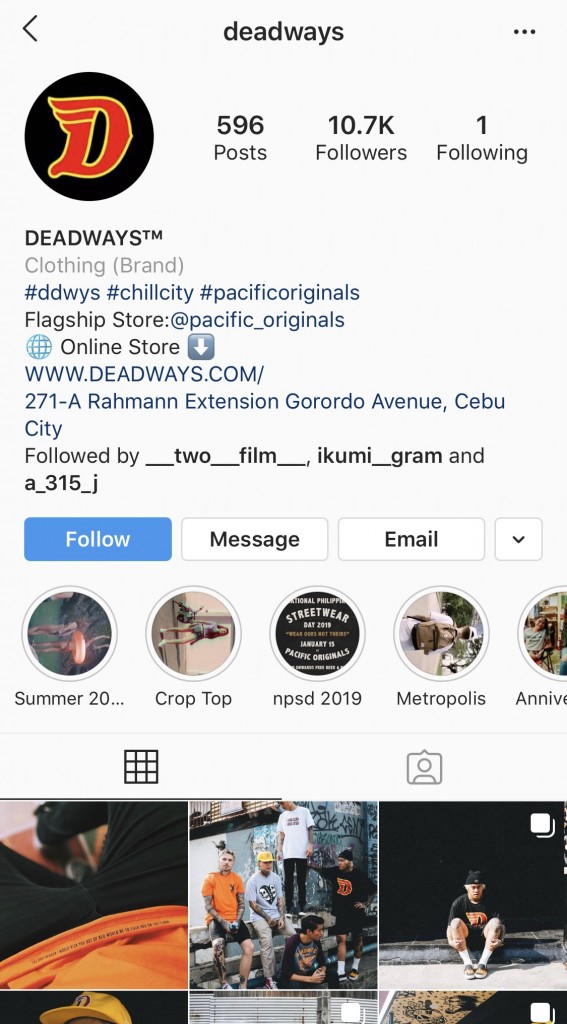
Task: Click the Message button
Action: tap(255, 539)
